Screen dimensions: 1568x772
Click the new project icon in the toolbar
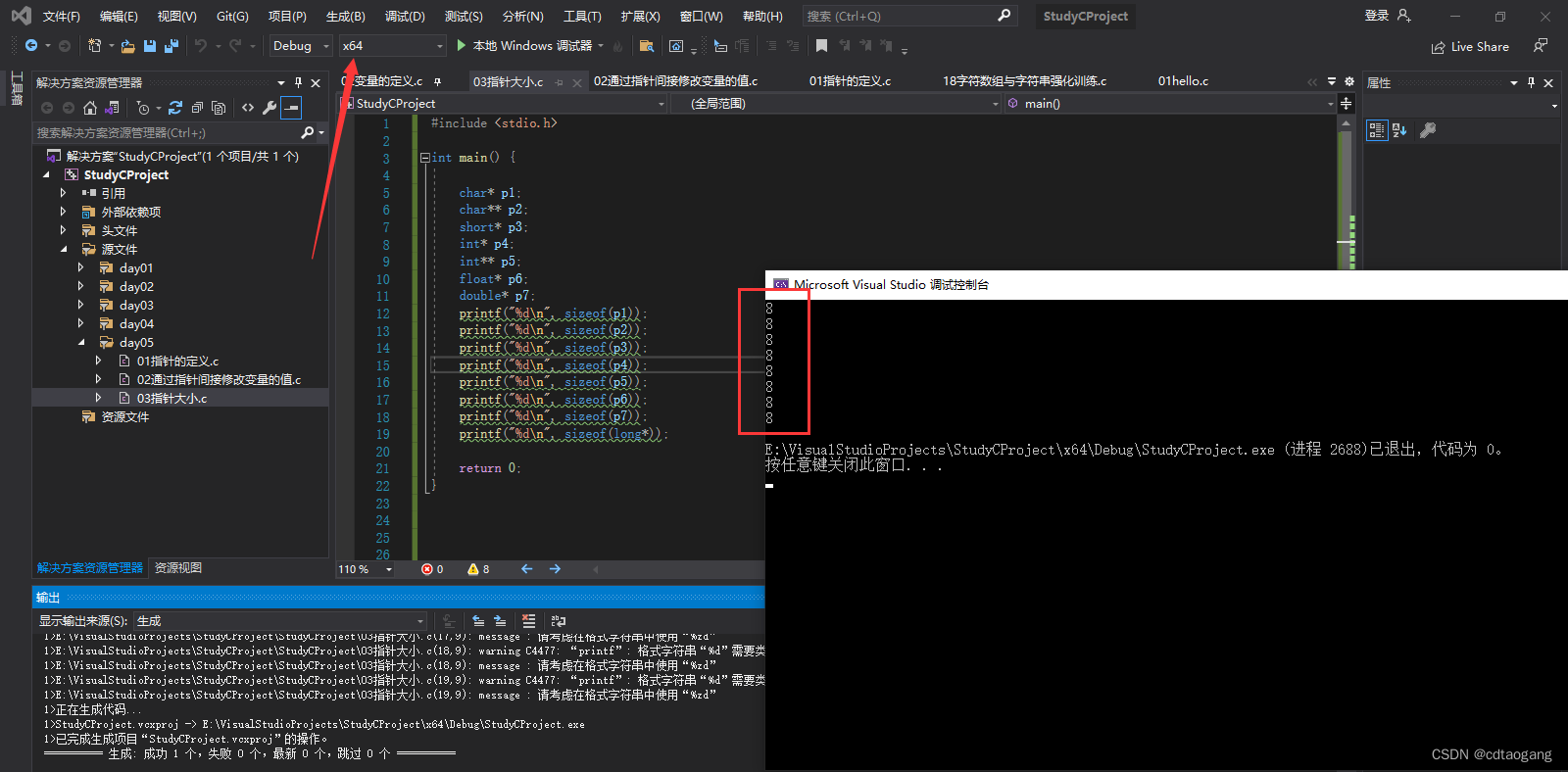tap(94, 46)
